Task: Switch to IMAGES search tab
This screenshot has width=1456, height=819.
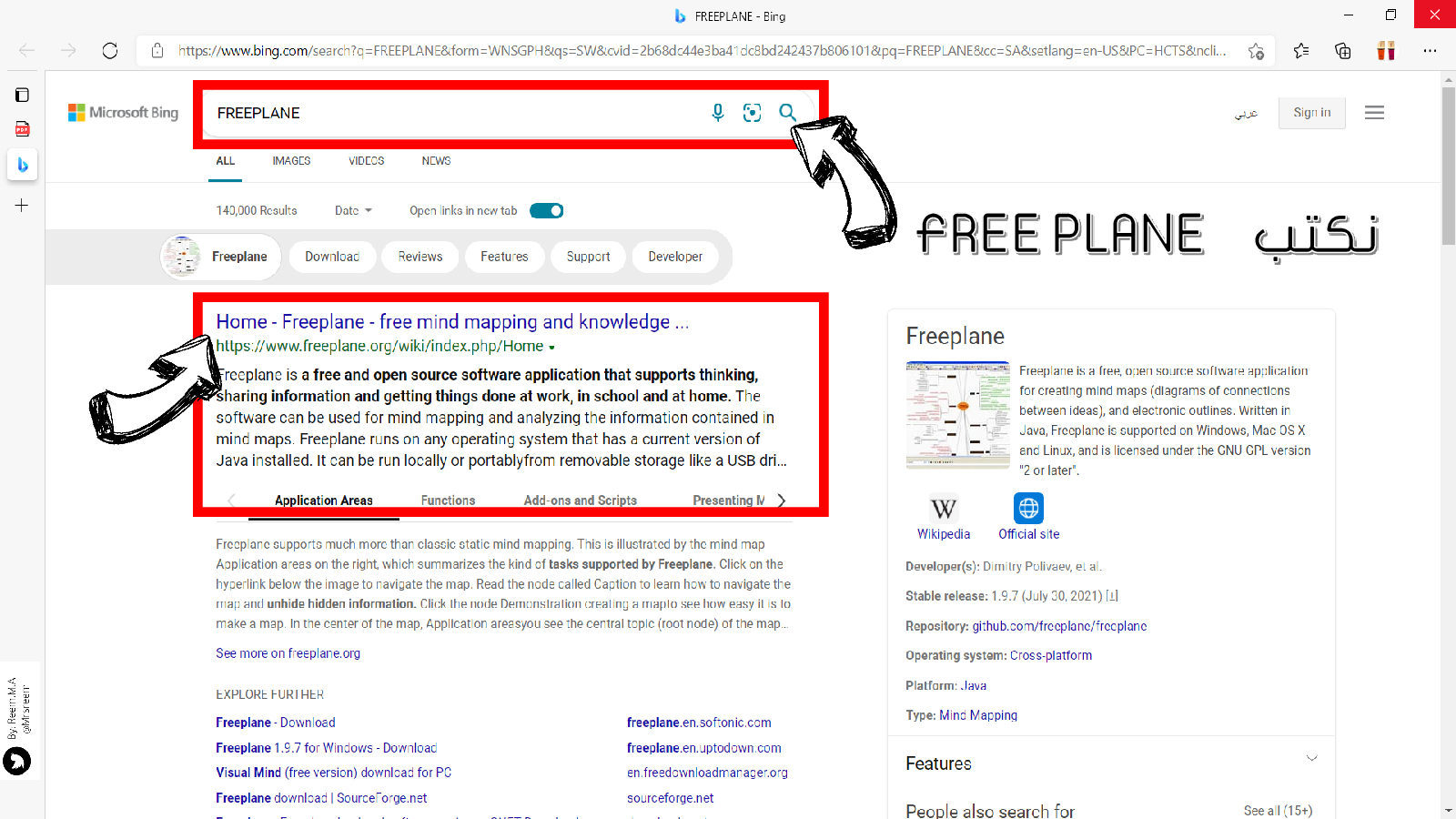Action: pyautogui.click(x=291, y=161)
